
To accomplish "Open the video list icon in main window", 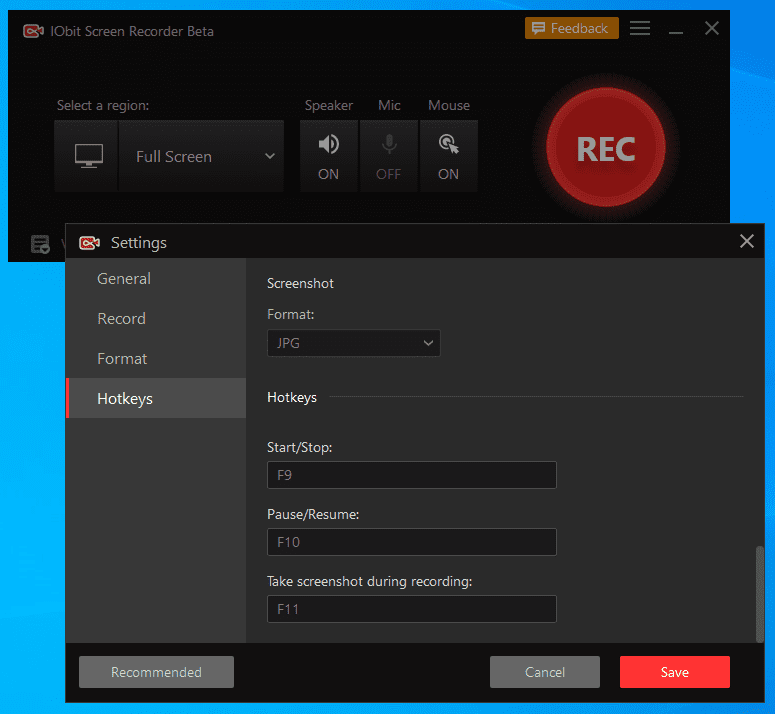I will 40,244.
